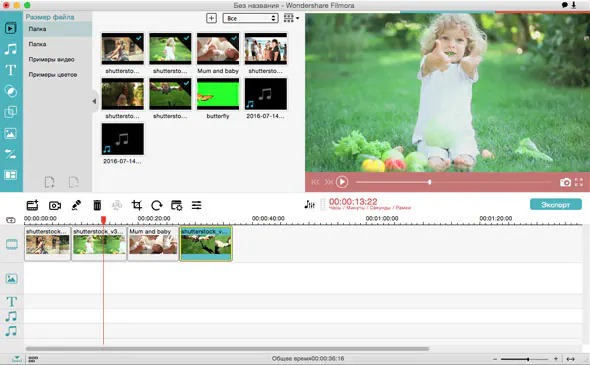Select the beach crowd video thumbnail
Viewport: 590px width, 365px height.
click(x=266, y=49)
